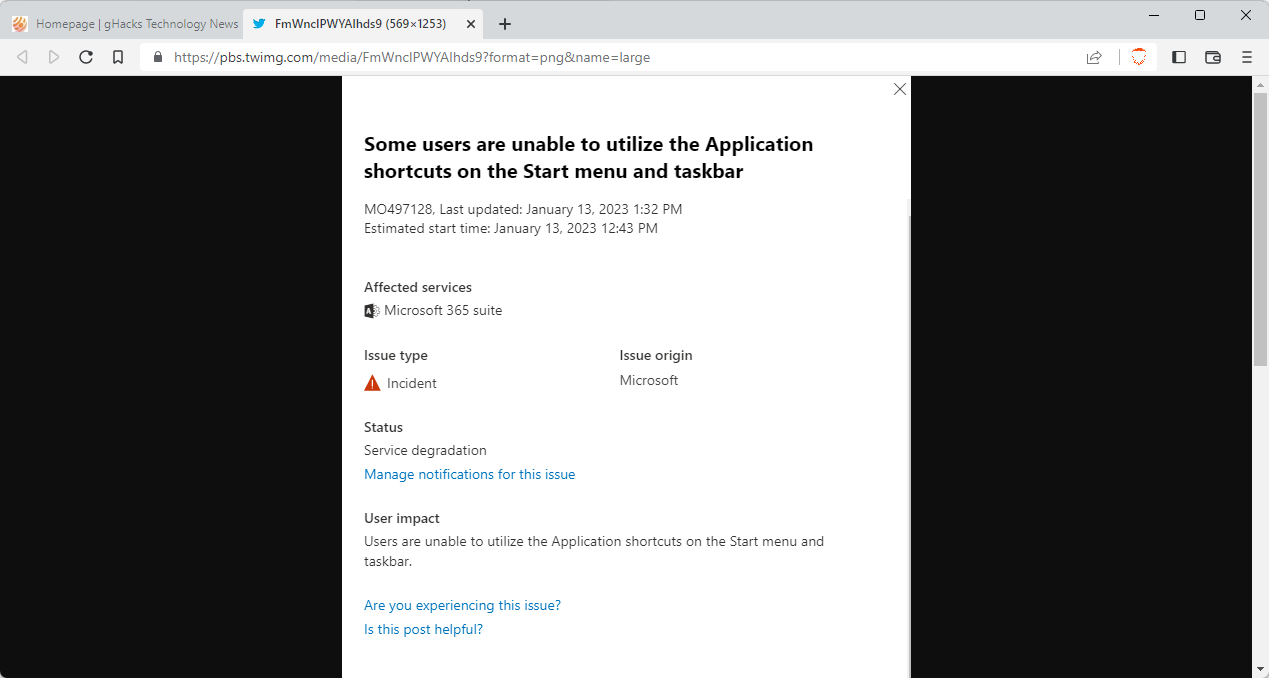This screenshot has height=678, width=1269.
Task: Open the browser main menu
Action: [1247, 58]
